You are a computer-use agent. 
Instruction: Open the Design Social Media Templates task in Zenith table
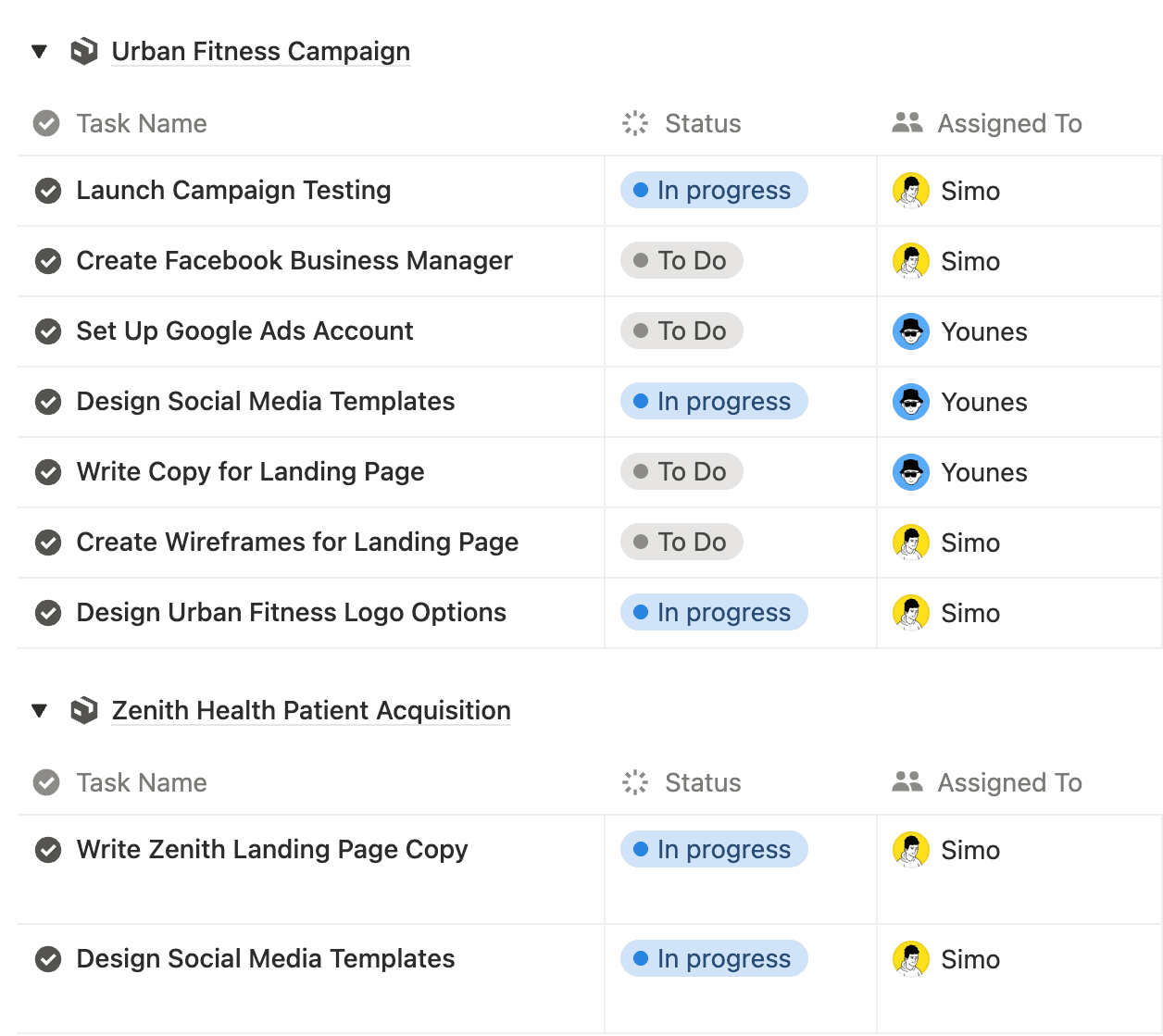(266, 958)
